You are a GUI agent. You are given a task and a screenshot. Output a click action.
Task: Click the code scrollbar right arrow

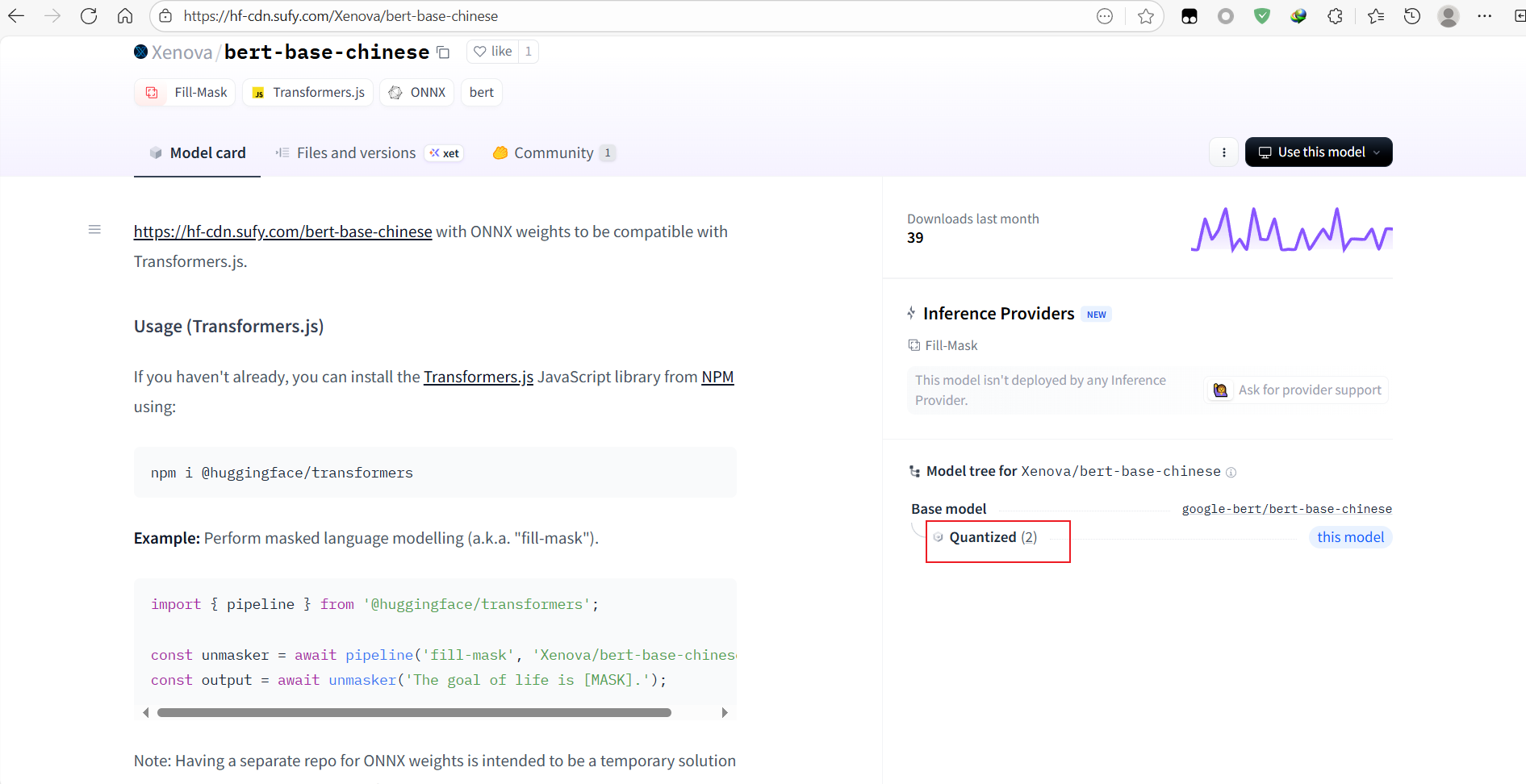pos(725,713)
